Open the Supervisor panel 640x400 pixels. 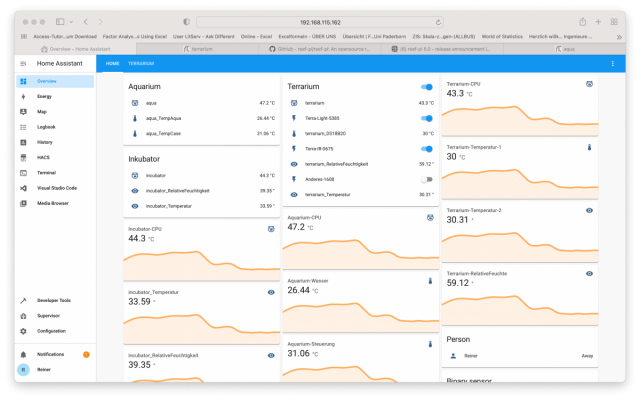pyautogui.click(x=55, y=316)
